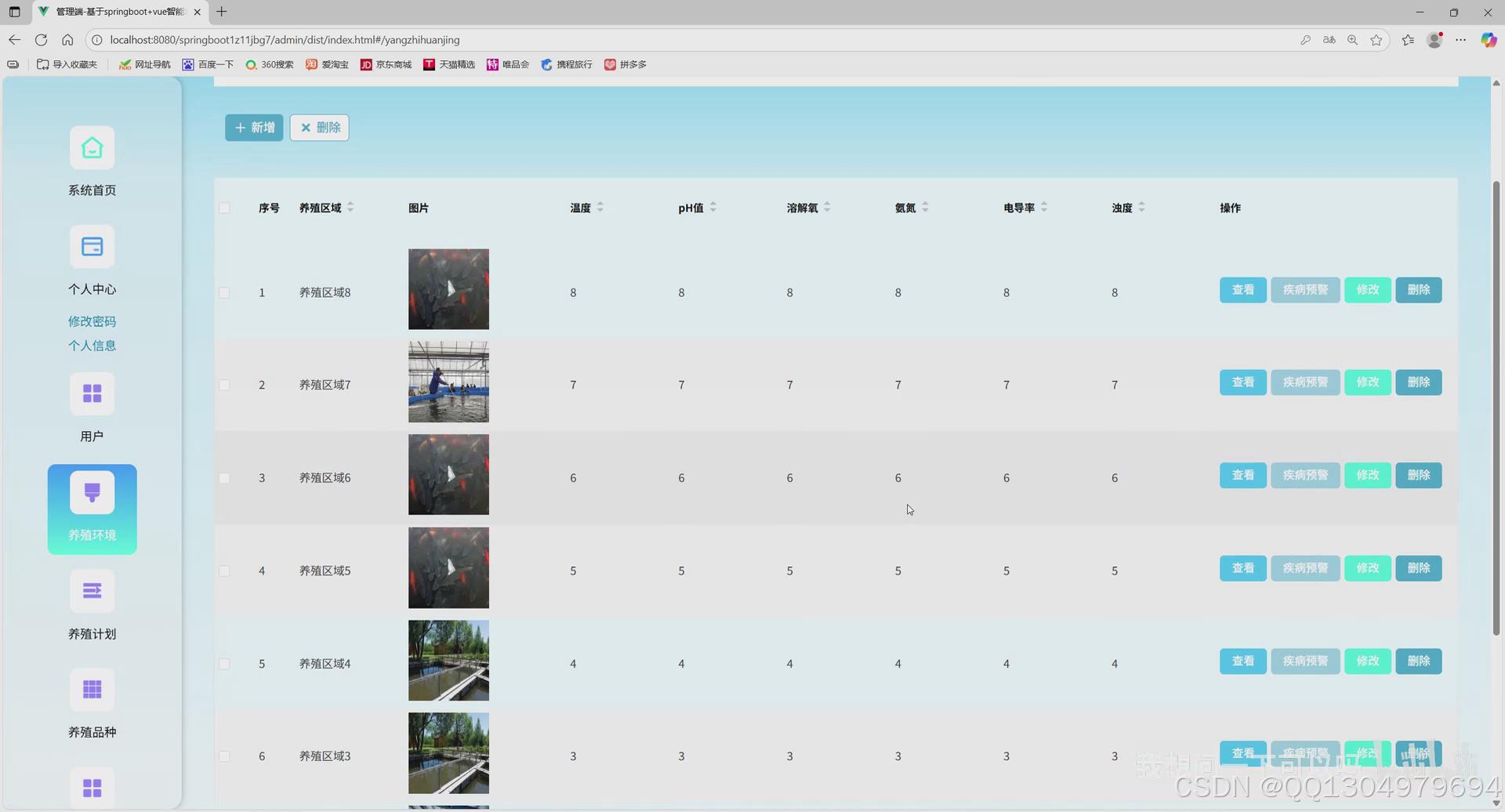Sort by 电导率 column arrows

(1044, 207)
